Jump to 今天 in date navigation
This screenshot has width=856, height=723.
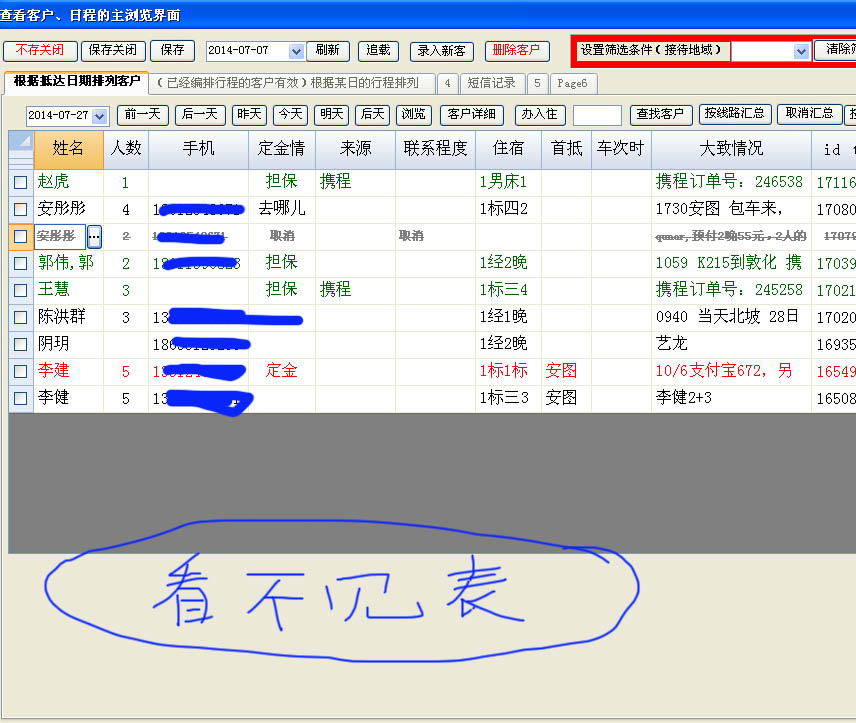click(290, 114)
